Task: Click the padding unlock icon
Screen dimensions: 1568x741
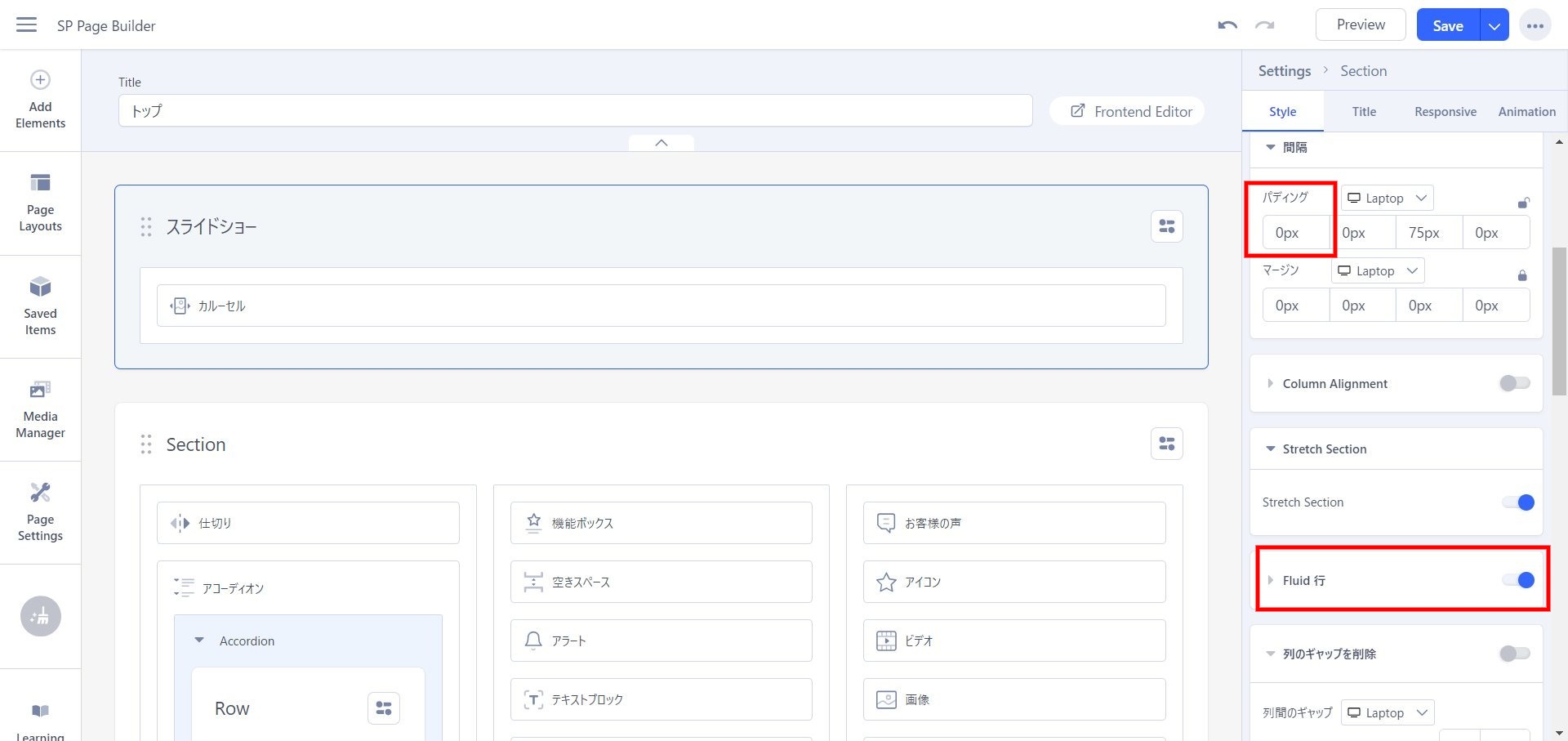Action: point(1523,203)
